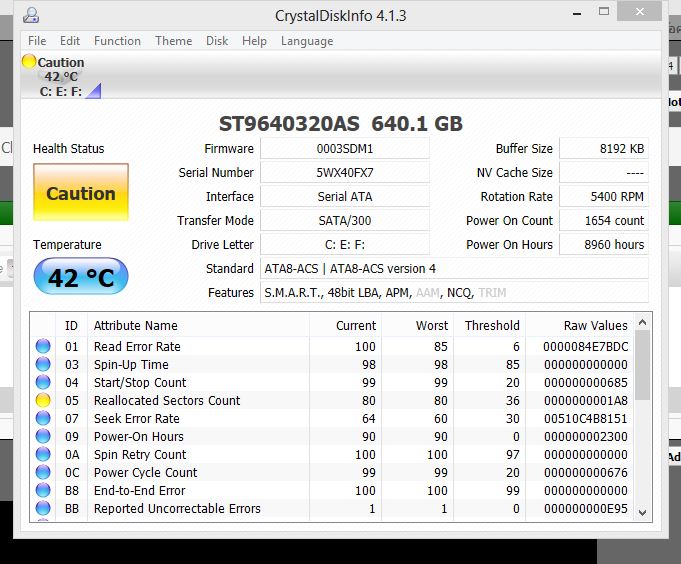The height and width of the screenshot is (564, 681).
Task: Click the ST9640320AS 640.1 GB model title
Action: point(340,123)
